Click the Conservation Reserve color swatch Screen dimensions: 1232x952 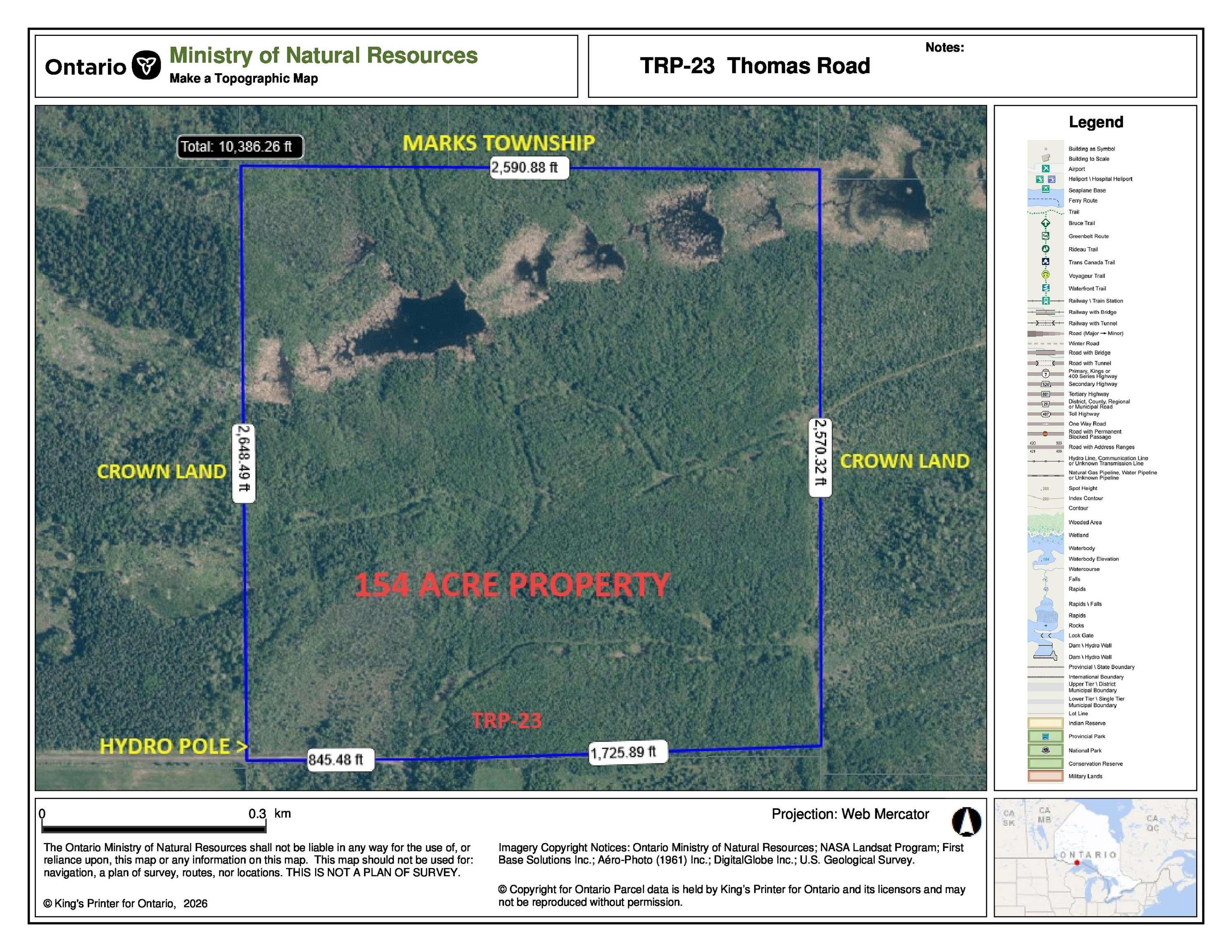pos(1046,764)
